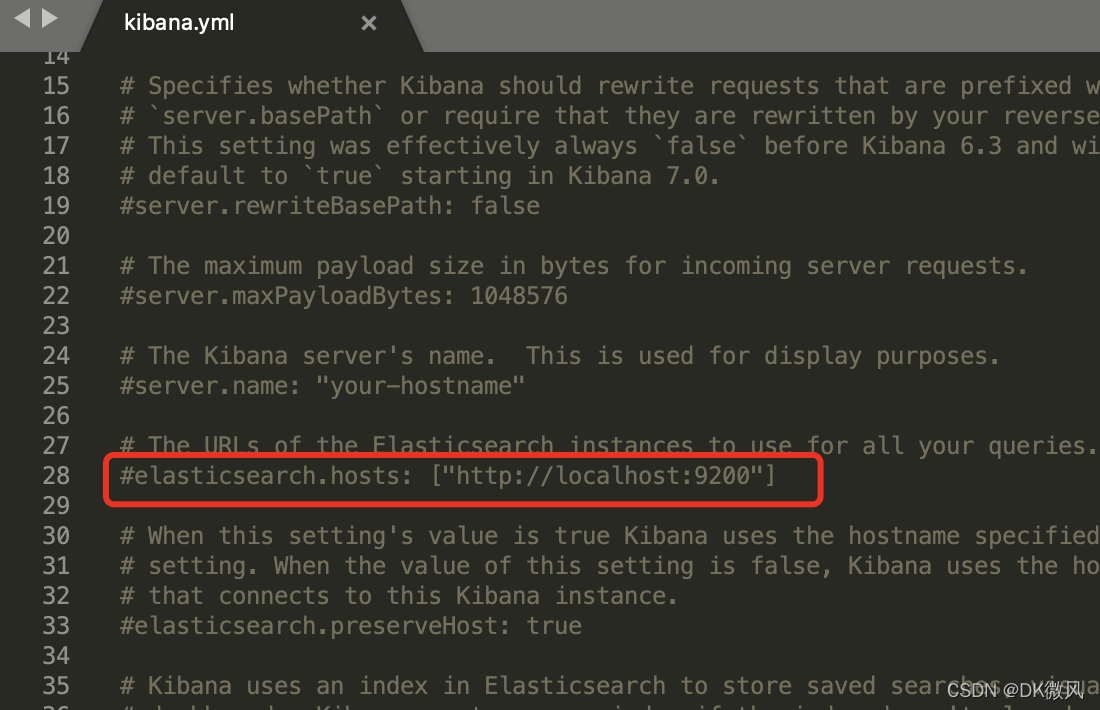1100x710 pixels.
Task: Click line number 35 near the bottom
Action: [x=55, y=686]
